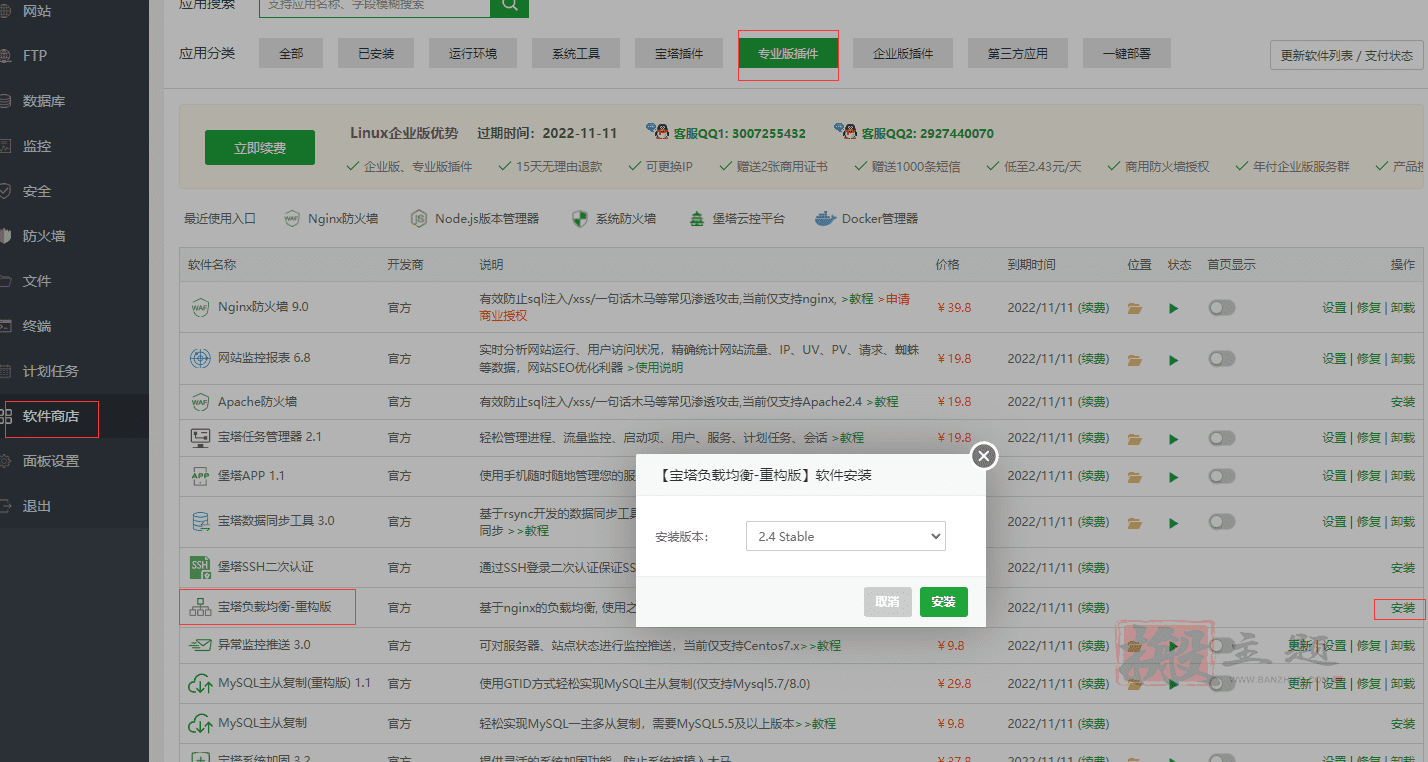Toggle homepage display for 宝塔数据同步工具 3.0
The image size is (1428, 762).
tap(1221, 522)
